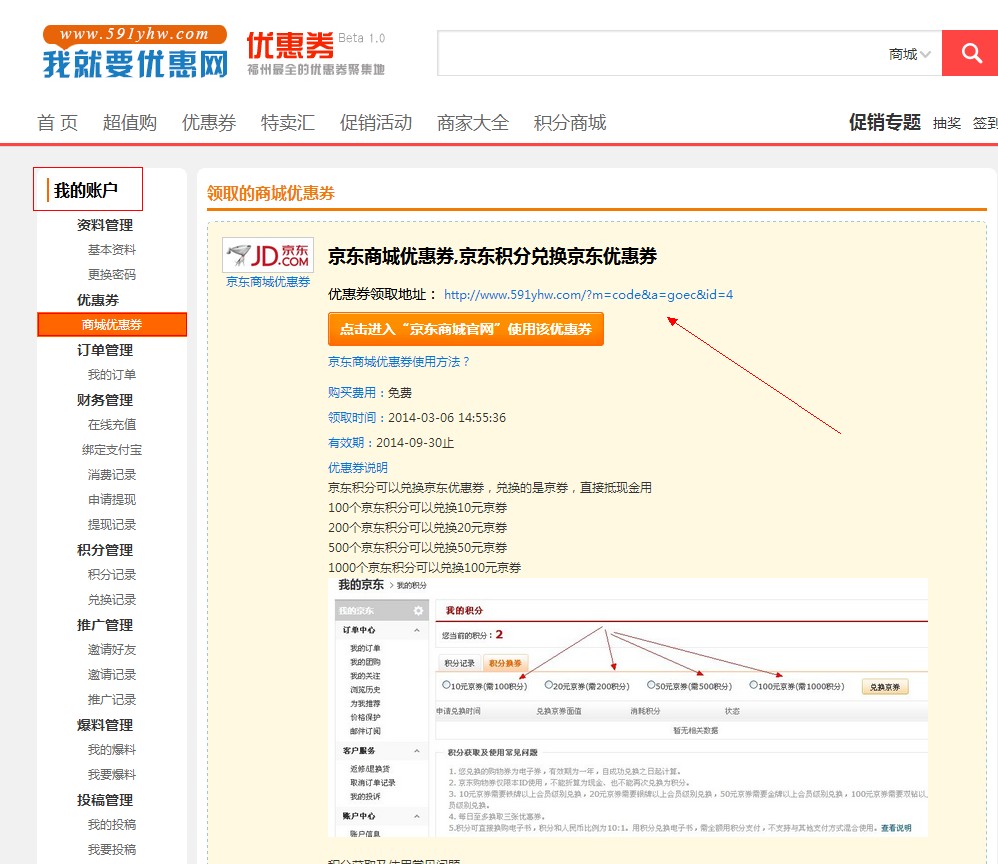Screen dimensions: 998x864
Task: Select 基本资料 in the sidebar
Action: click(112, 250)
